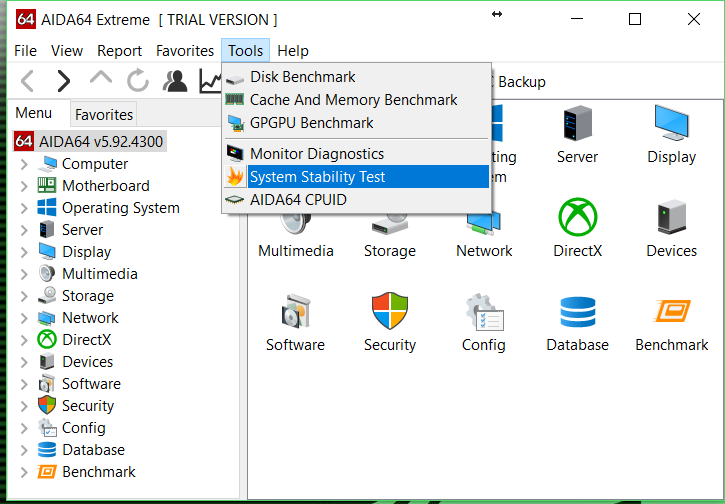Select Devices in the left tree
The width and height of the screenshot is (725, 504).
point(87,362)
